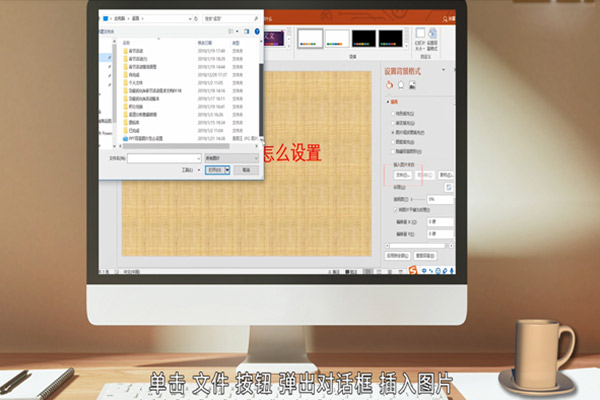Click the This PC breadcrumb in address bar
Image resolution: width=600 pixels, height=400 pixels.
120,18
